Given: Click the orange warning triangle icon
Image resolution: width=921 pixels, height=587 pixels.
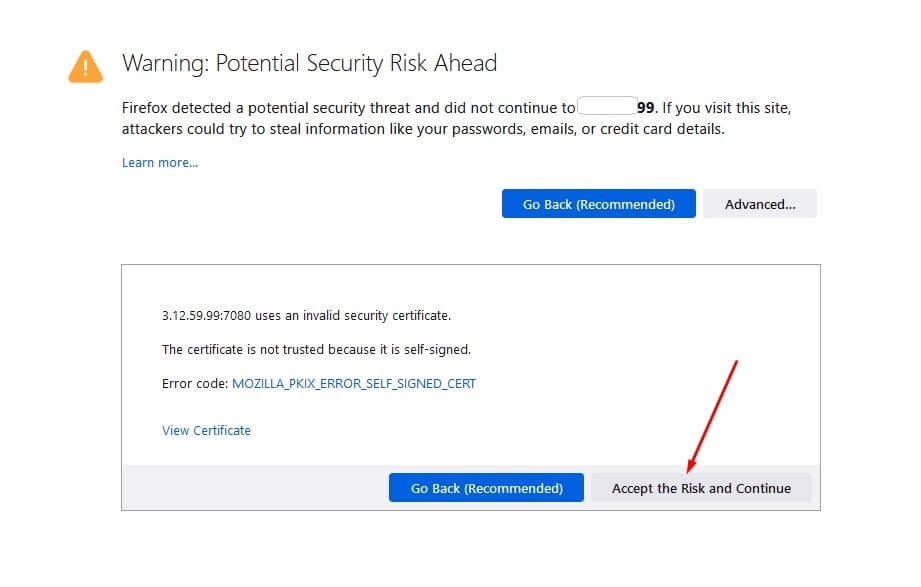Looking at the screenshot, I should (85, 66).
